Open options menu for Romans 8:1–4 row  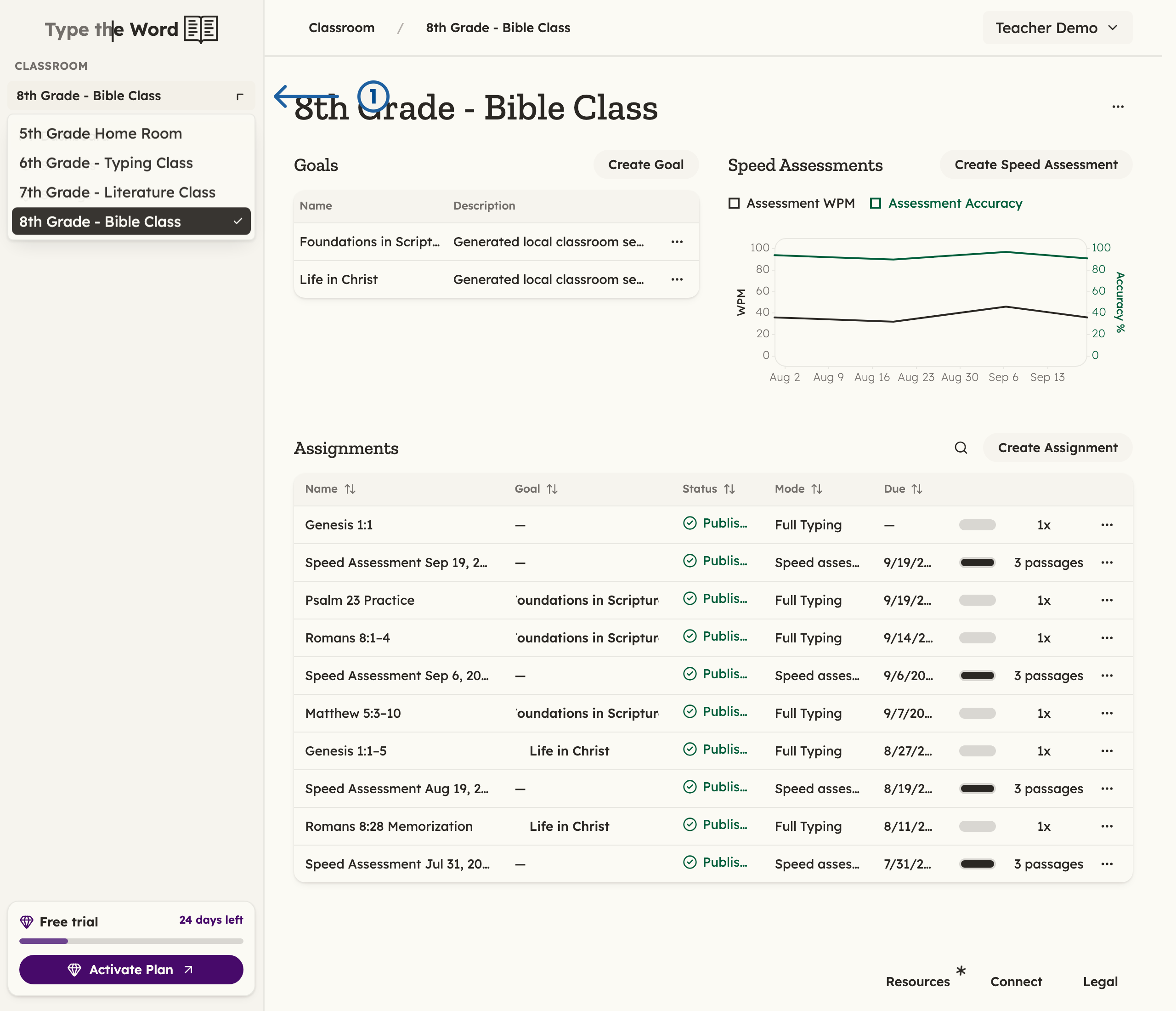pos(1106,637)
